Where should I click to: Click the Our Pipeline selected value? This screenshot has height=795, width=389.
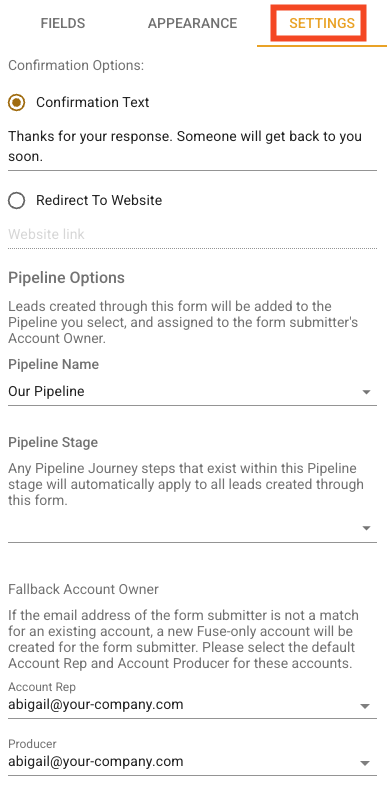(x=46, y=391)
